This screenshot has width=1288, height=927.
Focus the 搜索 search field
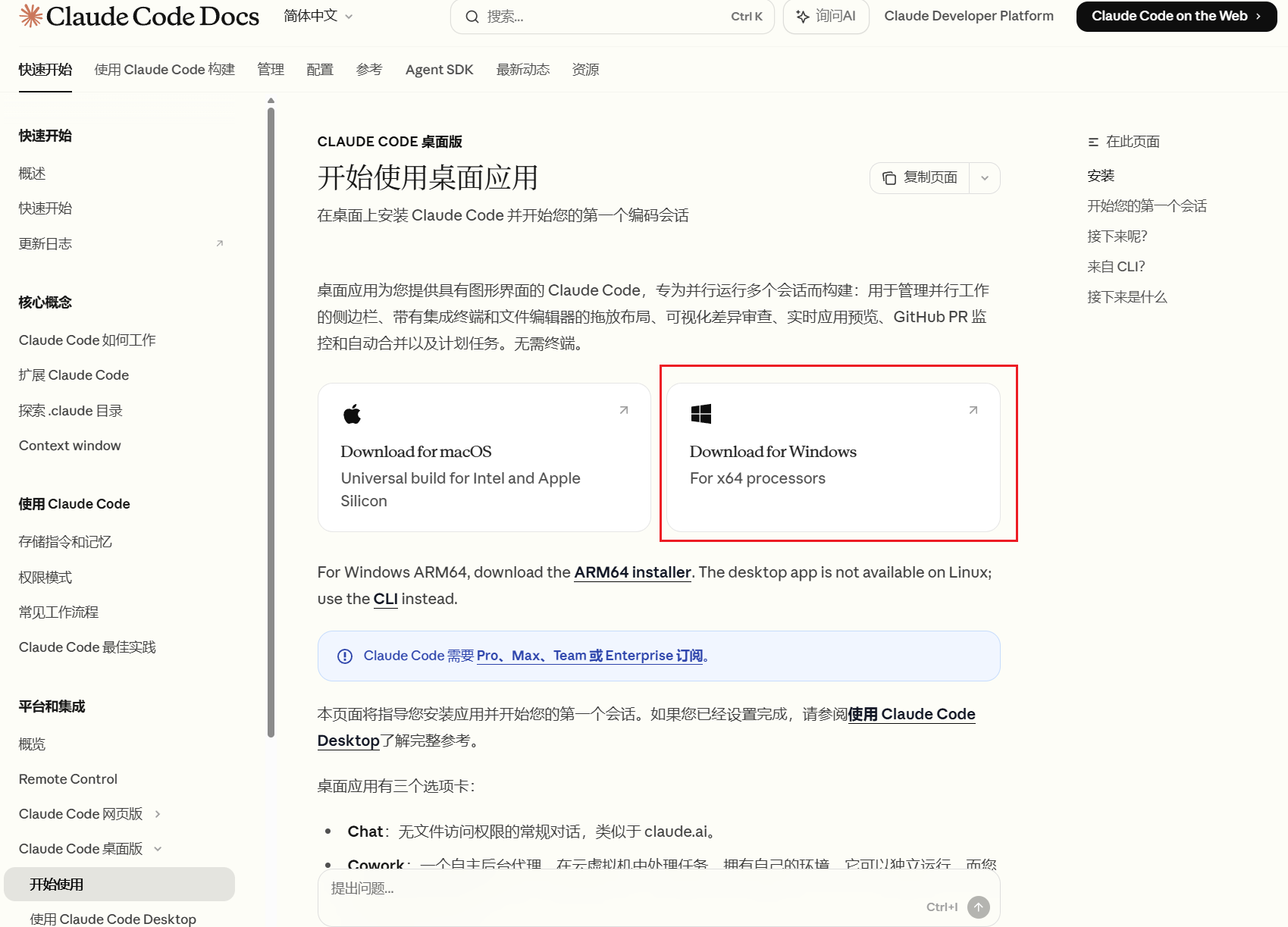612,17
